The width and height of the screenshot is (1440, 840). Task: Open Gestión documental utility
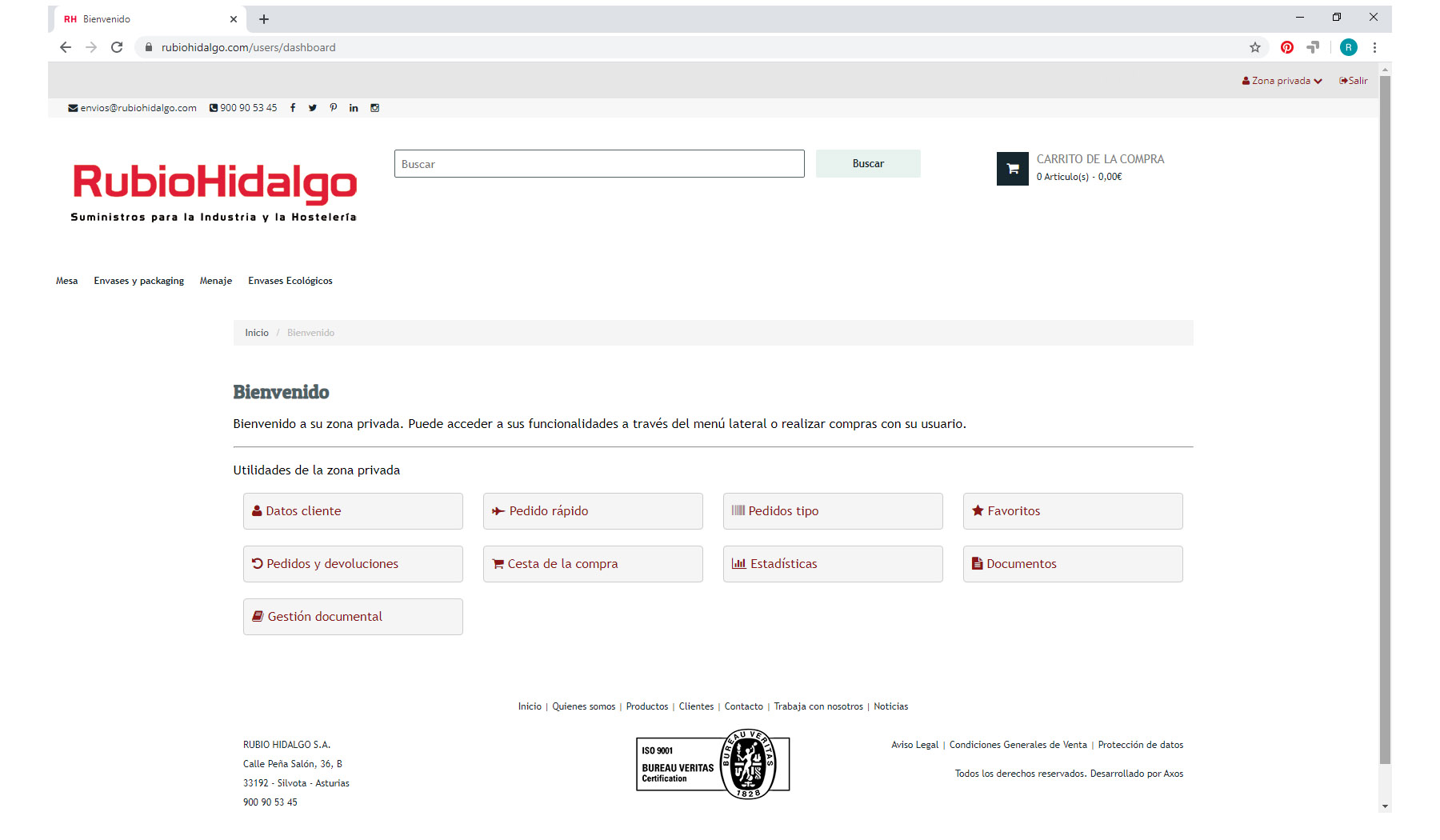coord(353,617)
